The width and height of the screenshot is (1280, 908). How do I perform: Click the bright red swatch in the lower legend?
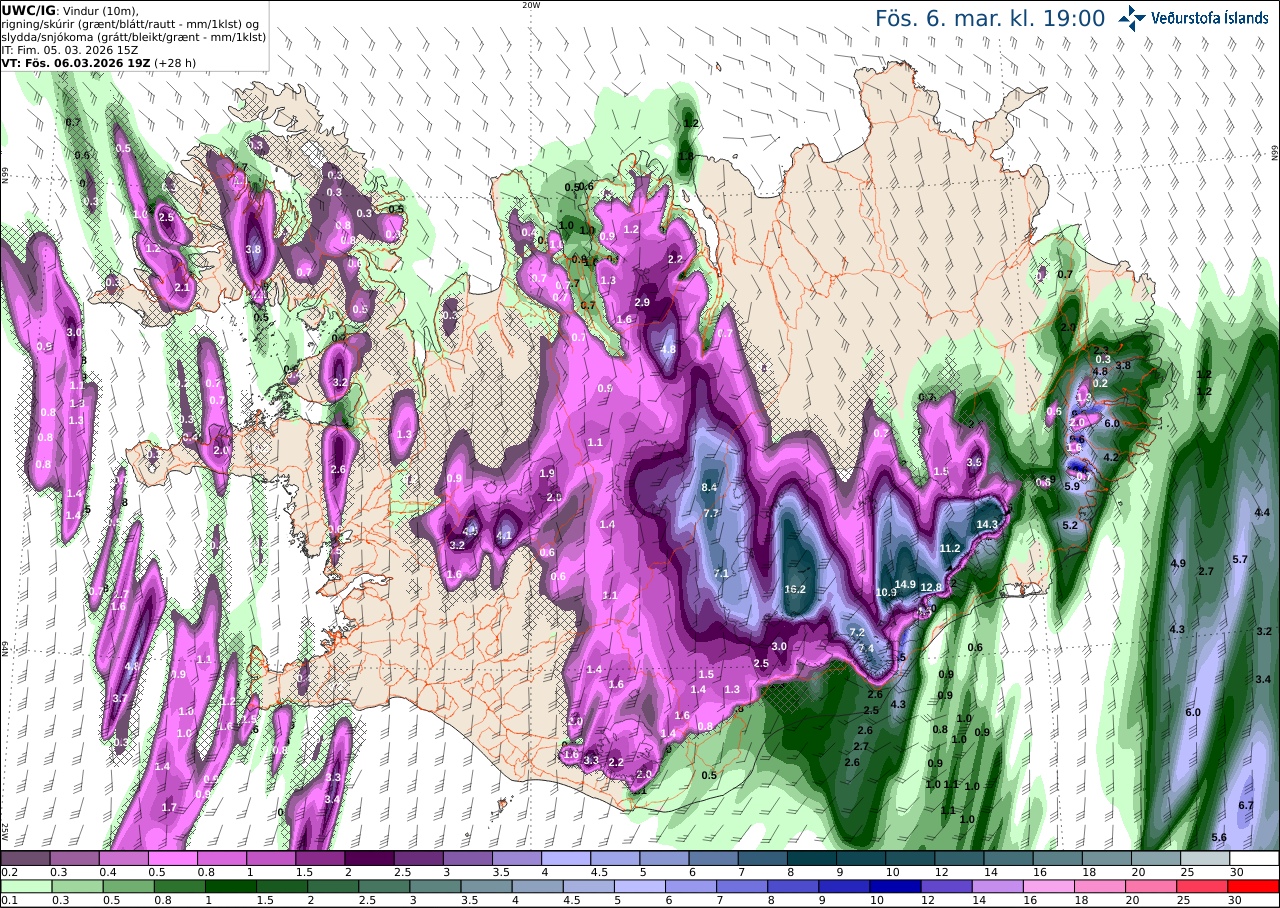[x=1254, y=887]
